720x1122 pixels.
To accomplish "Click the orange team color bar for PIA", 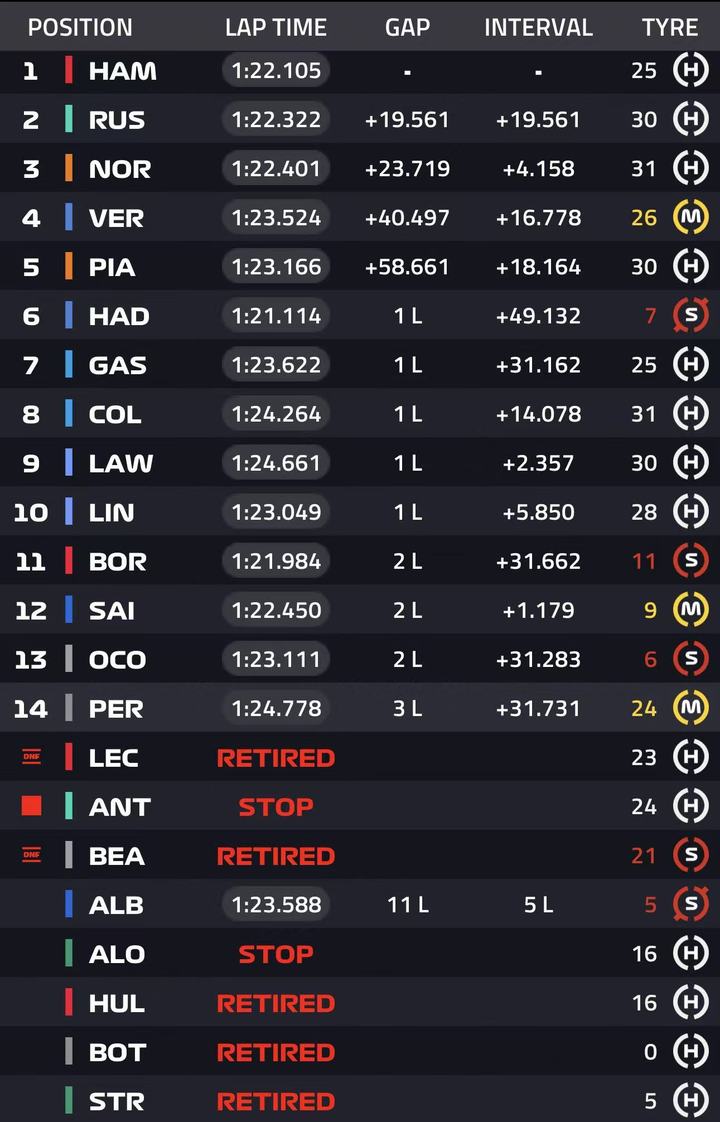I will click(69, 266).
